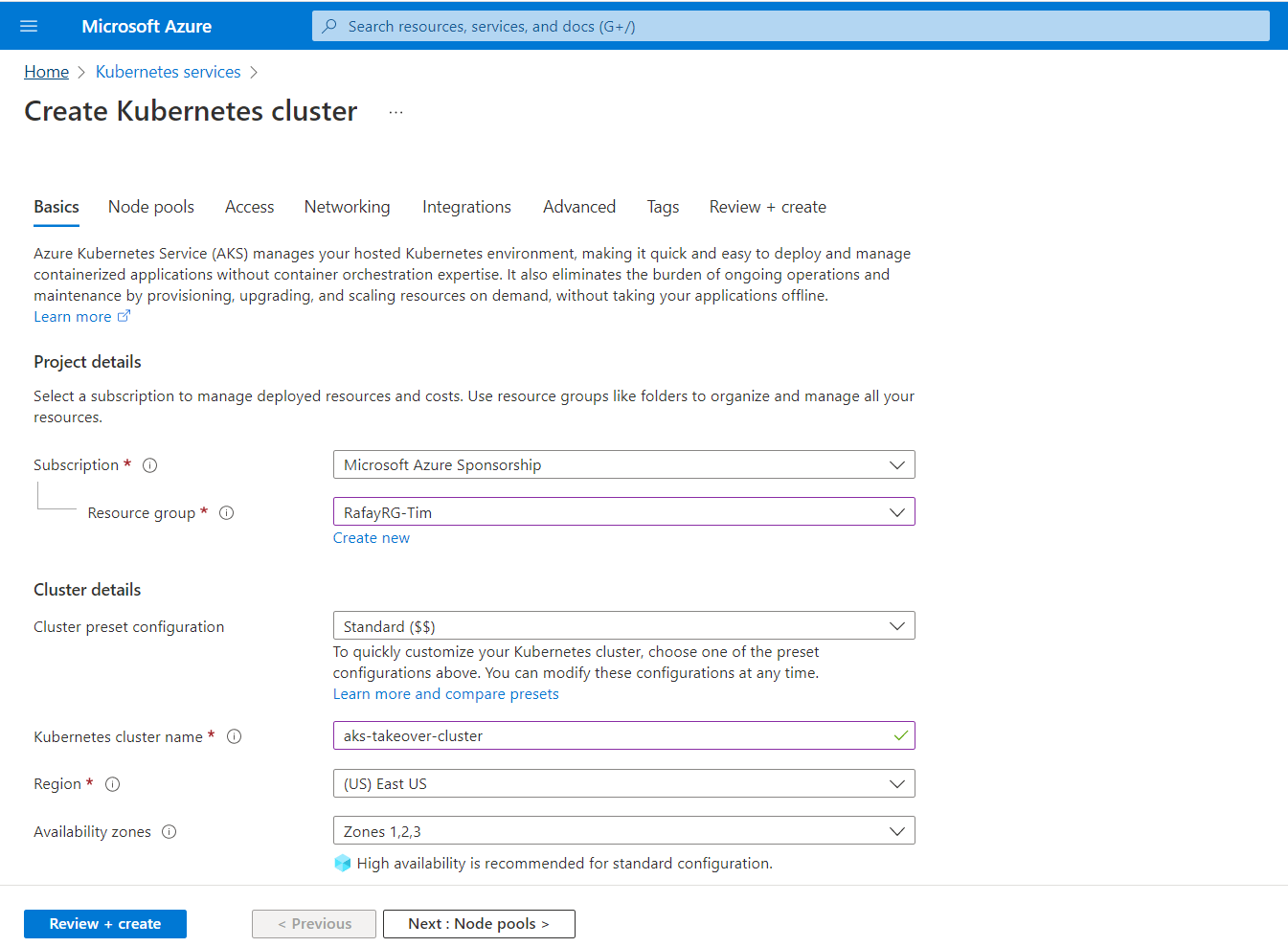Open Learn more and compare presets link

[446, 694]
